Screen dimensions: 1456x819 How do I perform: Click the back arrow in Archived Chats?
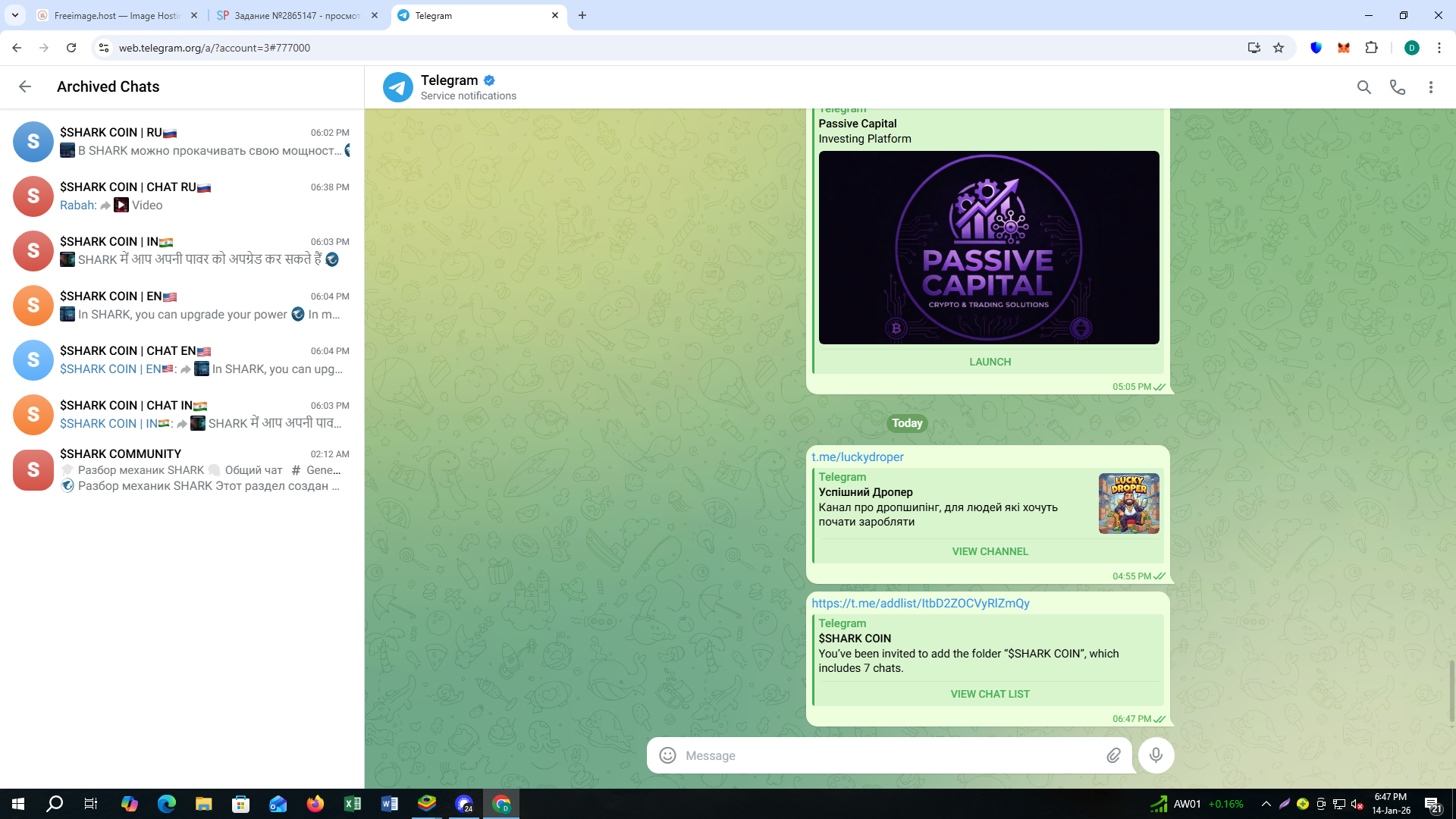[25, 86]
